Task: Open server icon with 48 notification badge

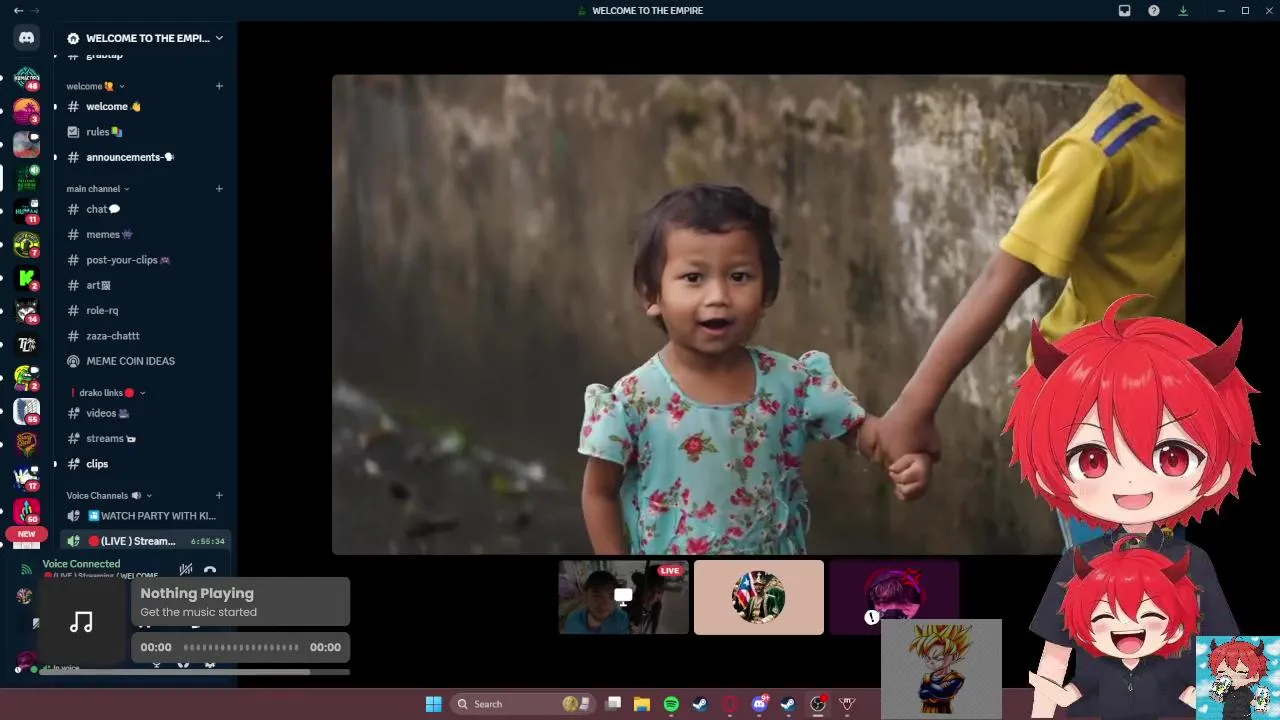Action: (x=26, y=79)
